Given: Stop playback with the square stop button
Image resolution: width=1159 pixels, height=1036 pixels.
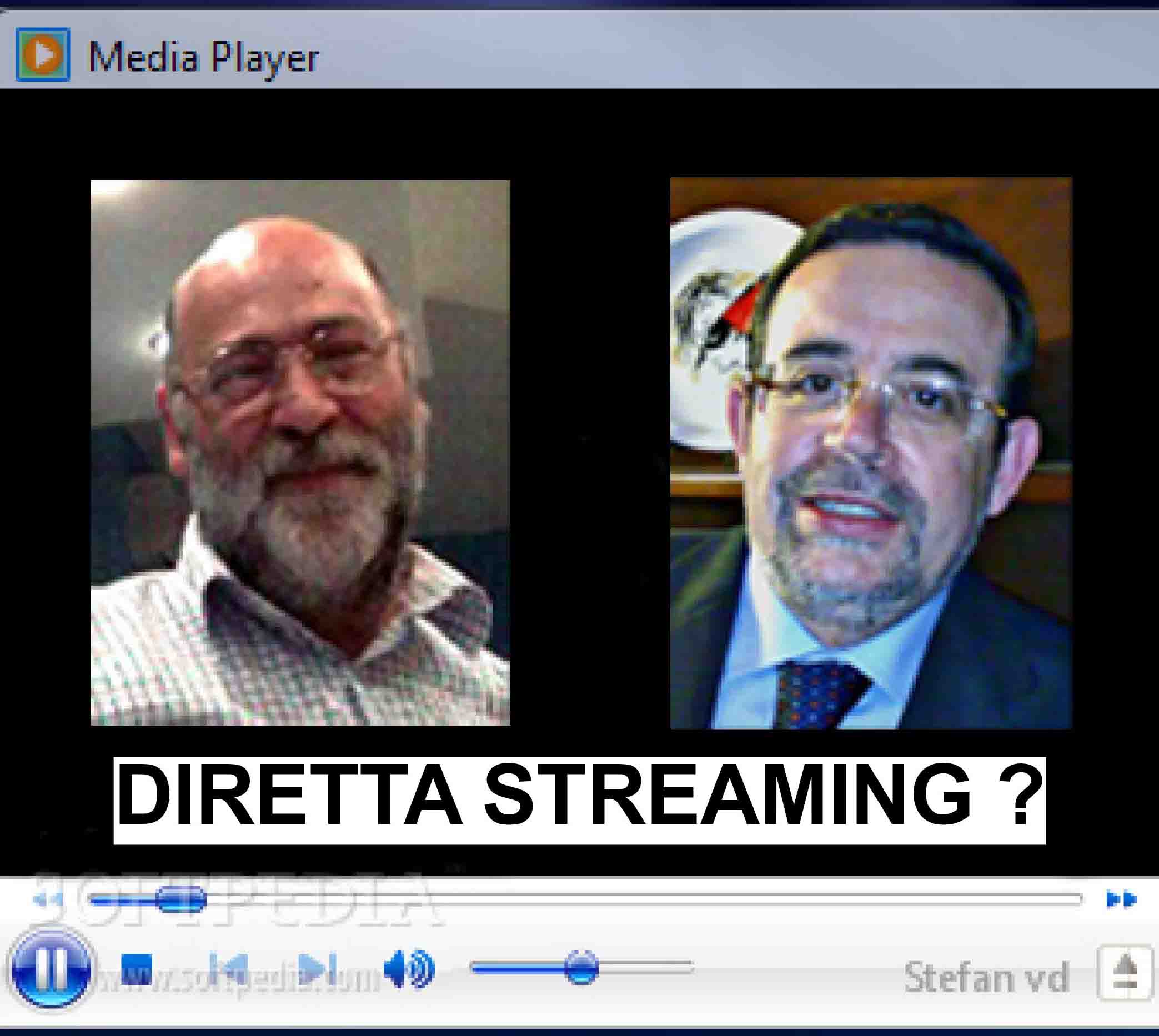Looking at the screenshot, I should pos(137,968).
